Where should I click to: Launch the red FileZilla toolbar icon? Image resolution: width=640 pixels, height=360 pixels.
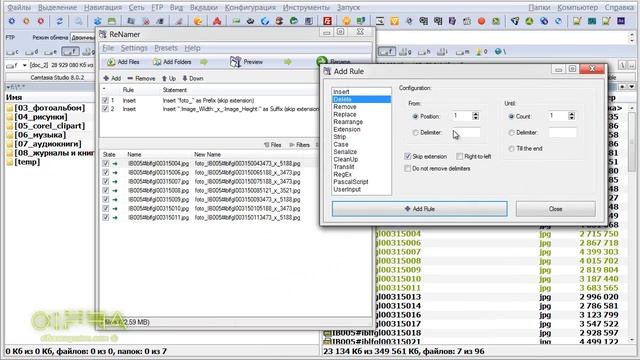327,21
